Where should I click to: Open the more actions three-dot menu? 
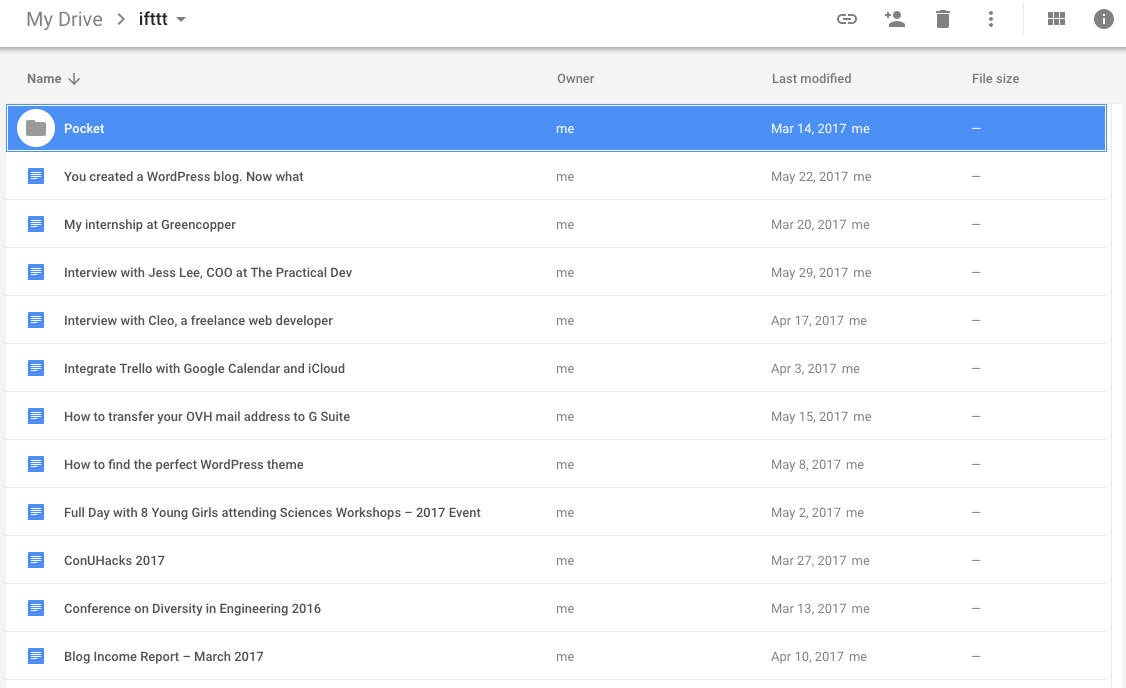pos(990,19)
